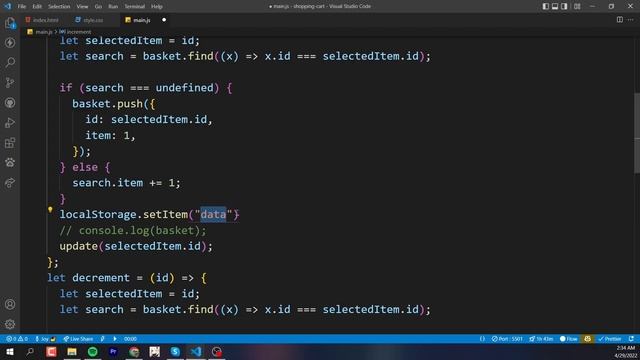Screen dimensions: 640x360
Task: Click the notifications icon in status bar
Action: 631,339
